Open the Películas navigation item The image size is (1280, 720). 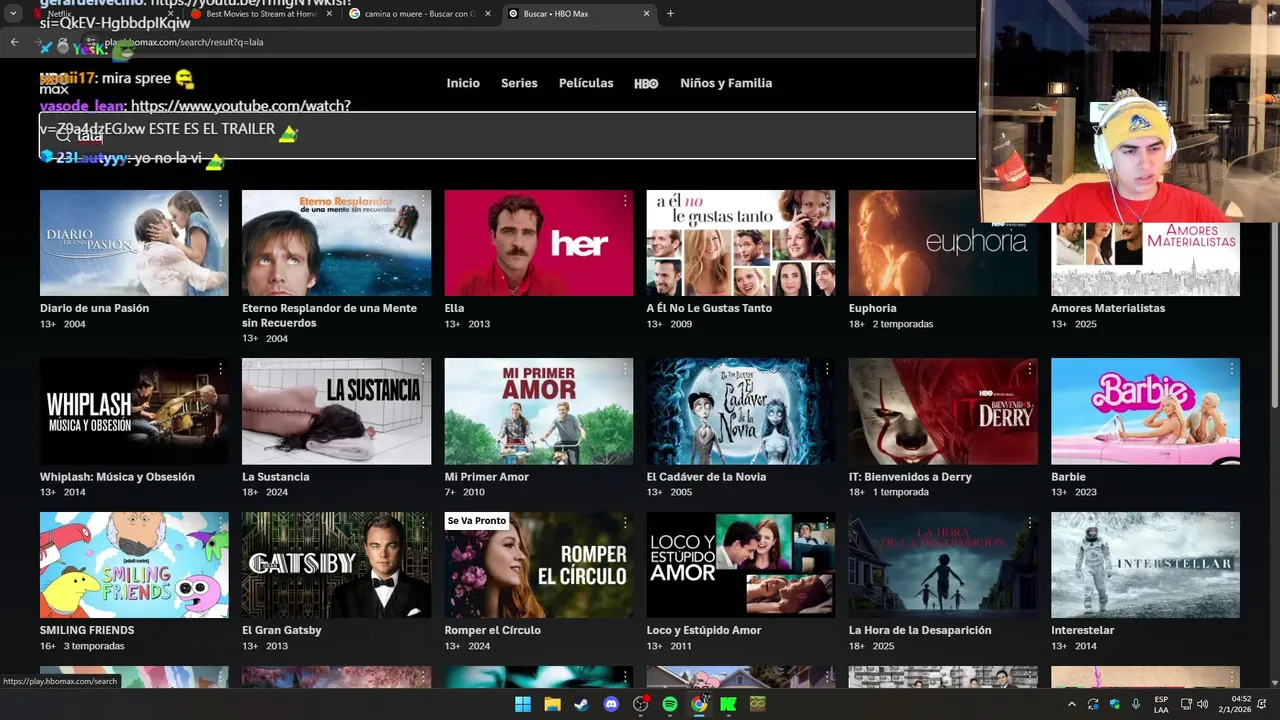tap(586, 83)
